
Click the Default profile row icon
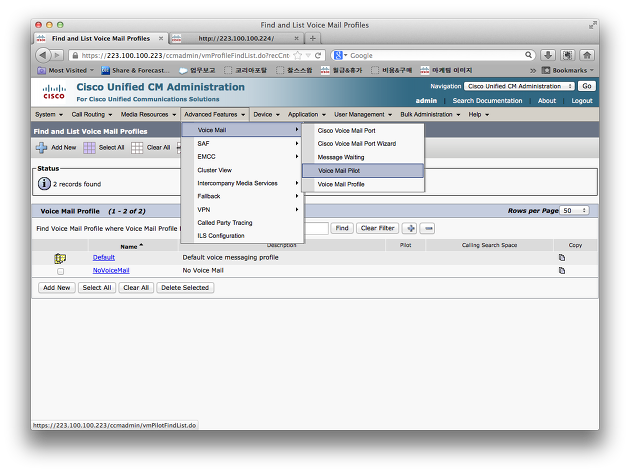point(60,258)
